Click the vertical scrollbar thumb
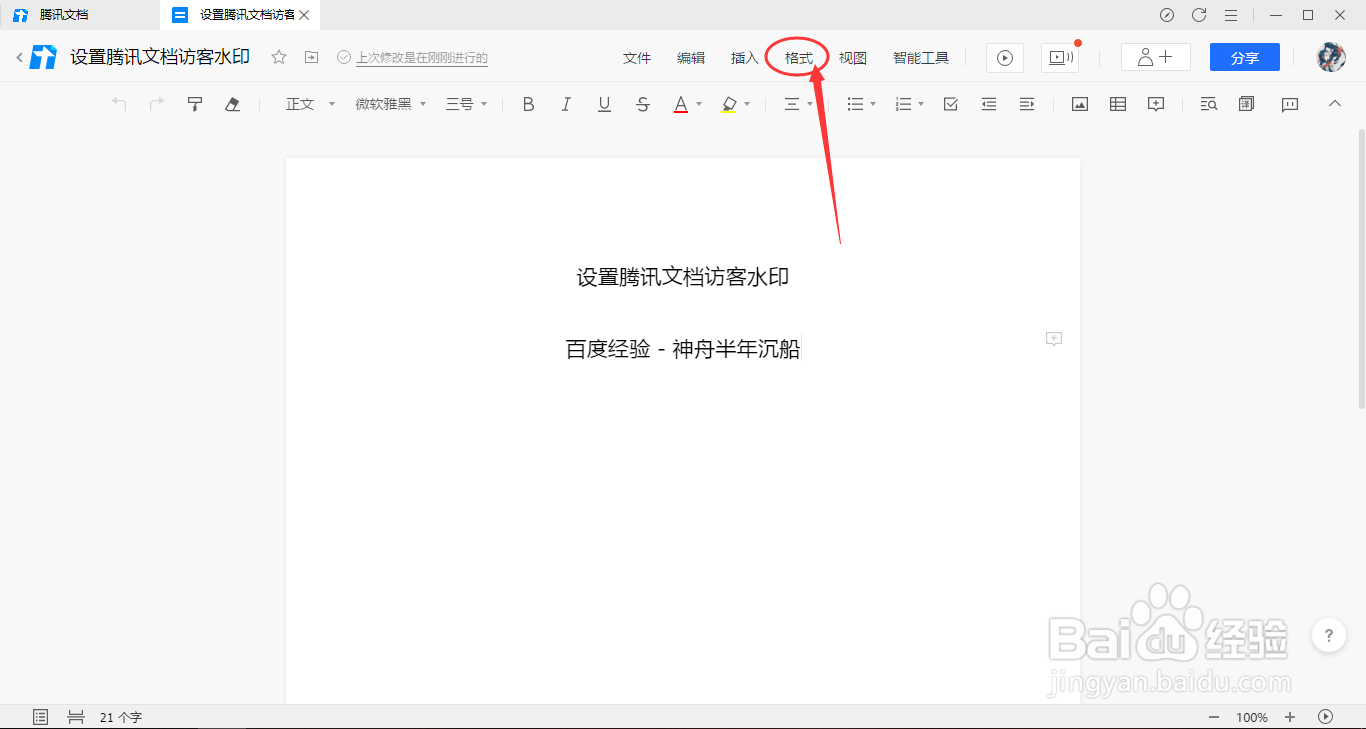Image resolution: width=1366 pixels, height=729 pixels. [x=1361, y=268]
